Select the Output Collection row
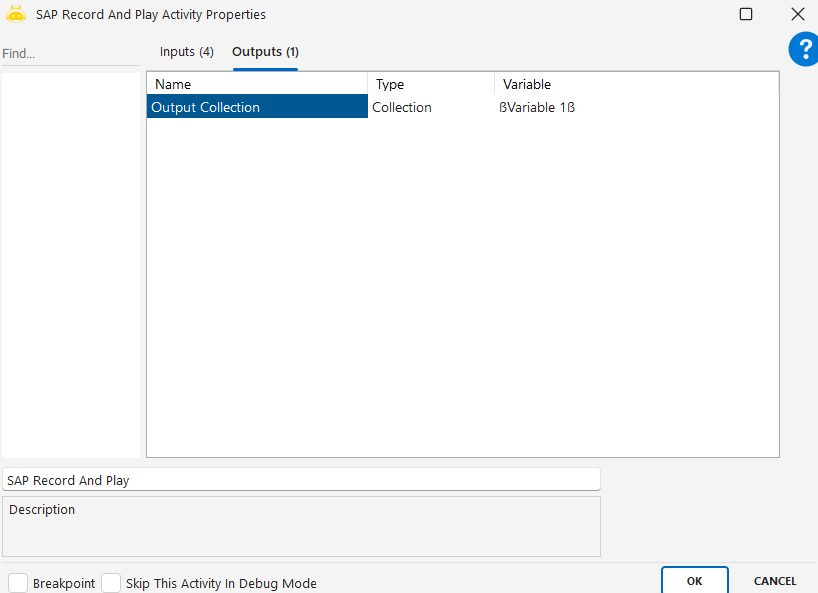818x593 pixels. tap(257, 108)
